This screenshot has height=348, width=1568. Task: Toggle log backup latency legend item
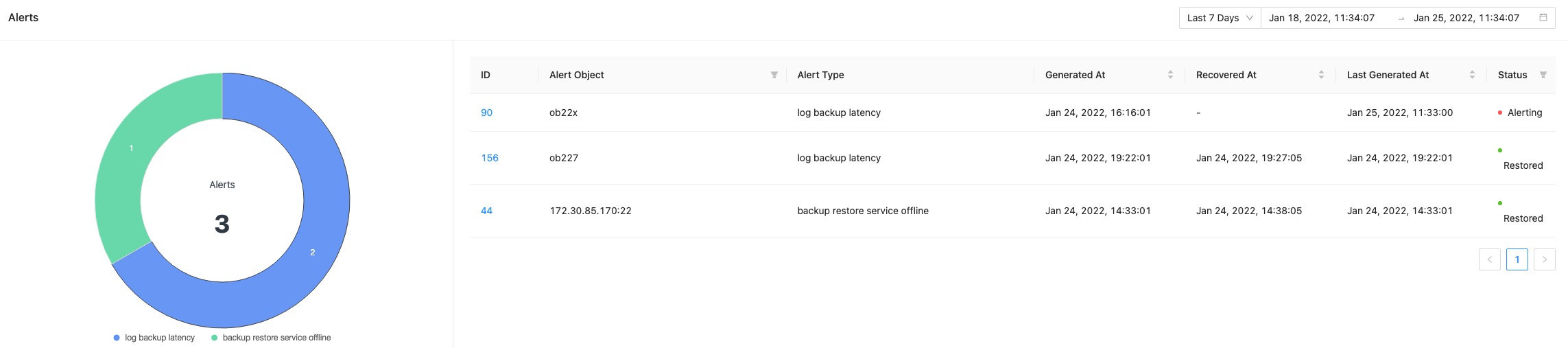(154, 338)
